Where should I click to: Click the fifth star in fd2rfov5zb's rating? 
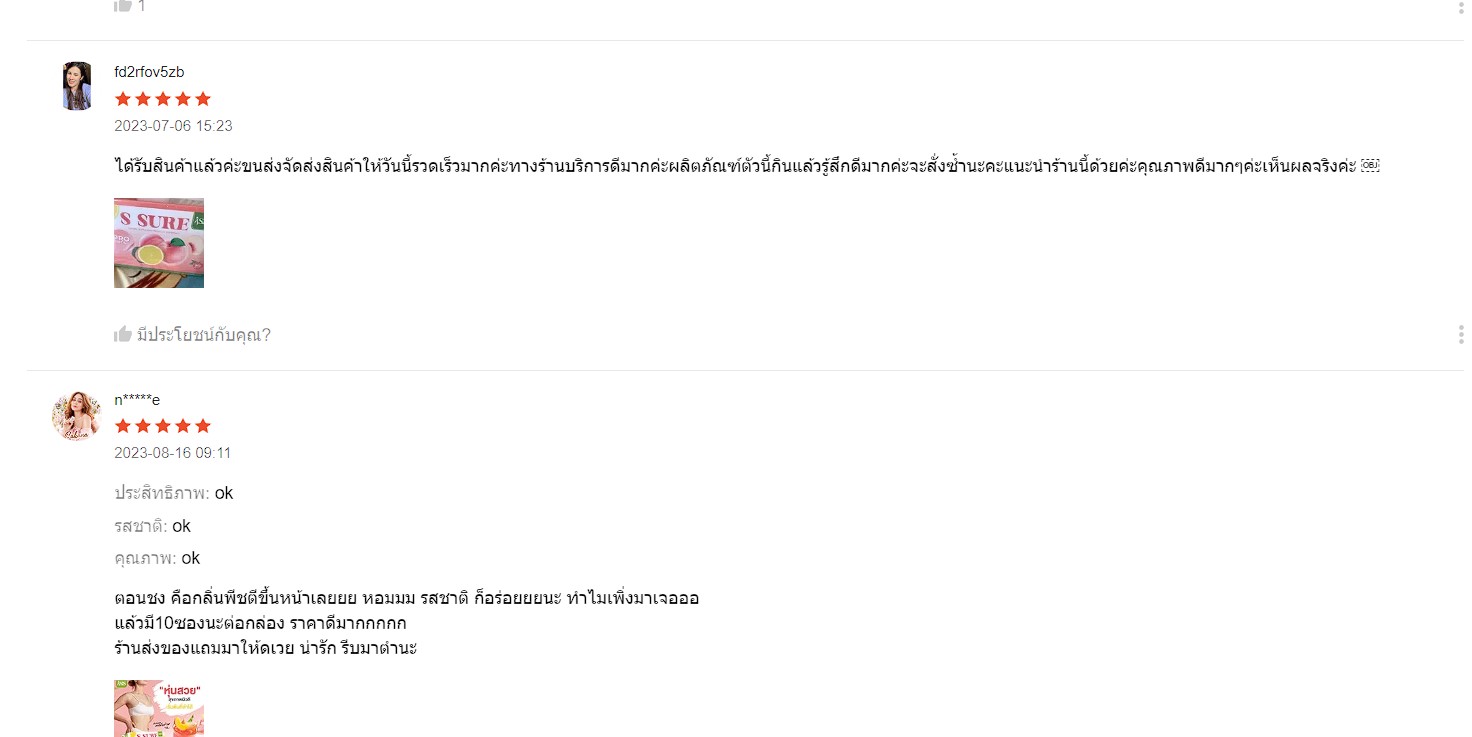point(203,99)
